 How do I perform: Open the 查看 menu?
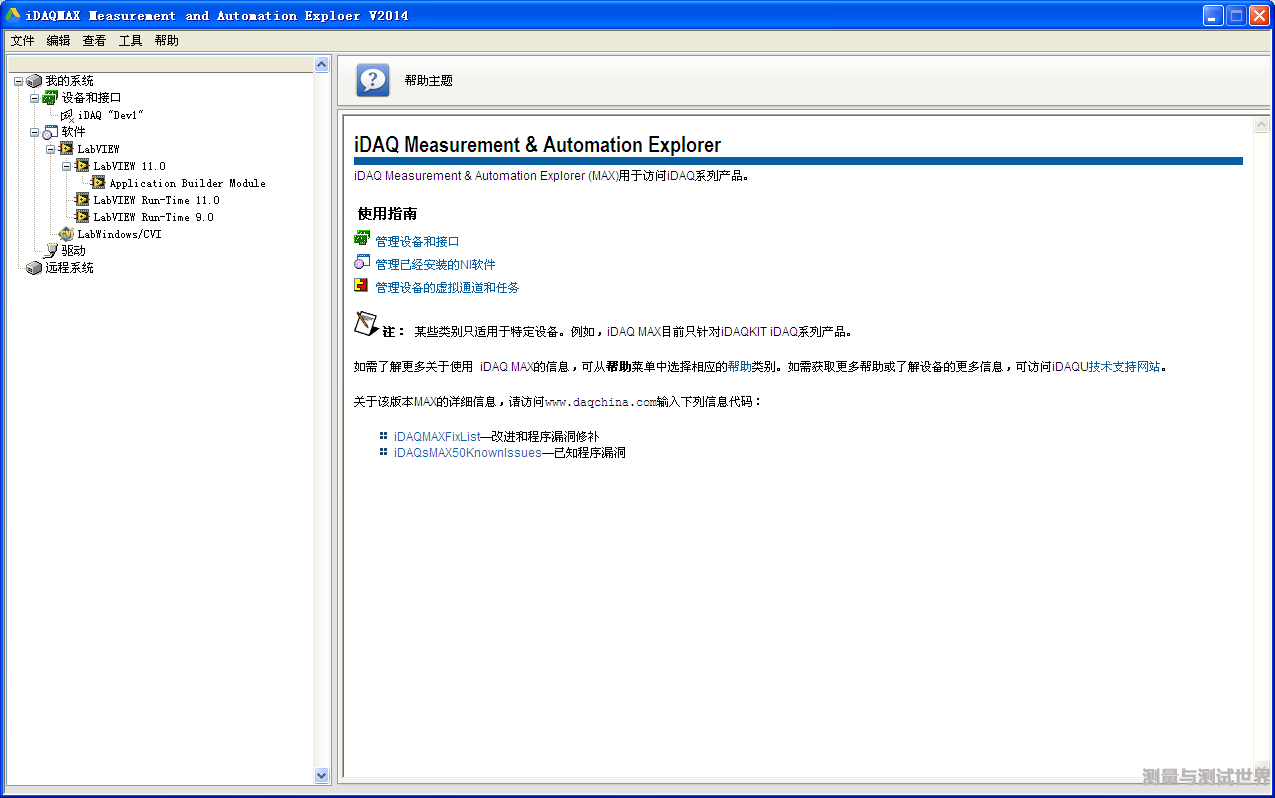click(94, 41)
